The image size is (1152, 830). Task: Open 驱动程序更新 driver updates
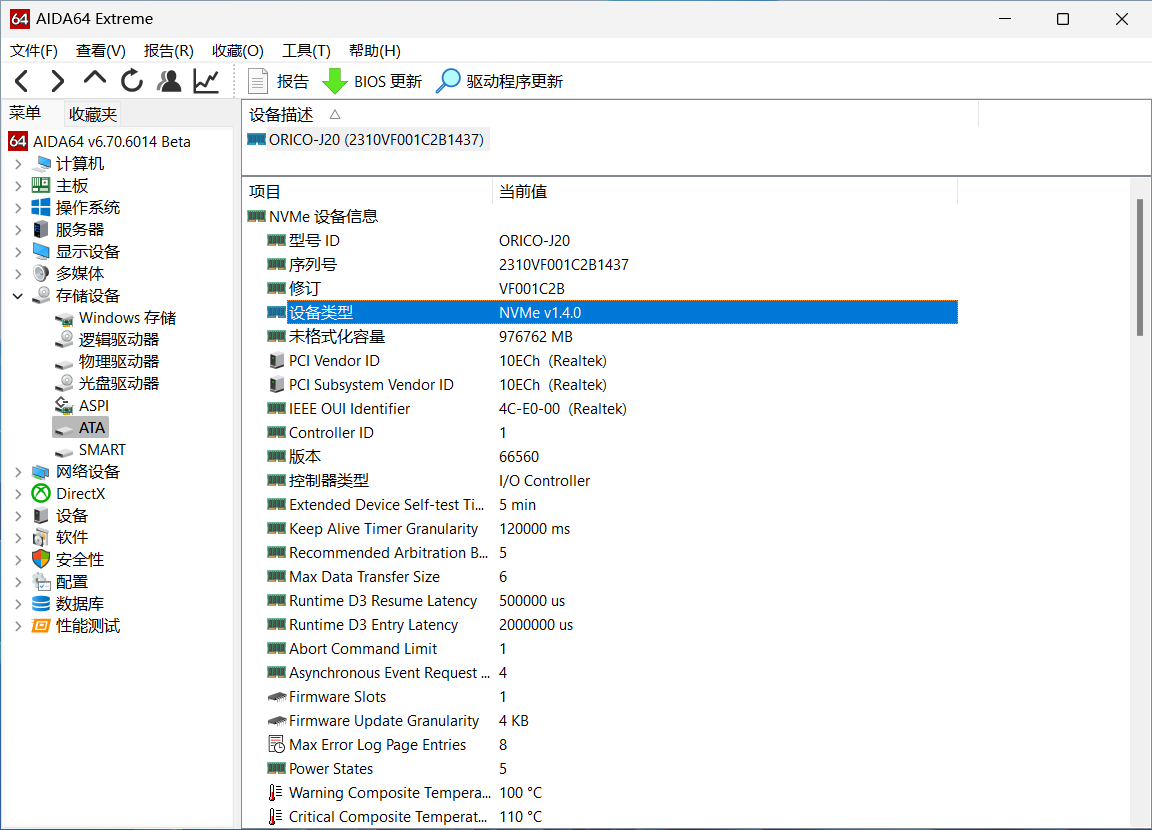[x=500, y=82]
